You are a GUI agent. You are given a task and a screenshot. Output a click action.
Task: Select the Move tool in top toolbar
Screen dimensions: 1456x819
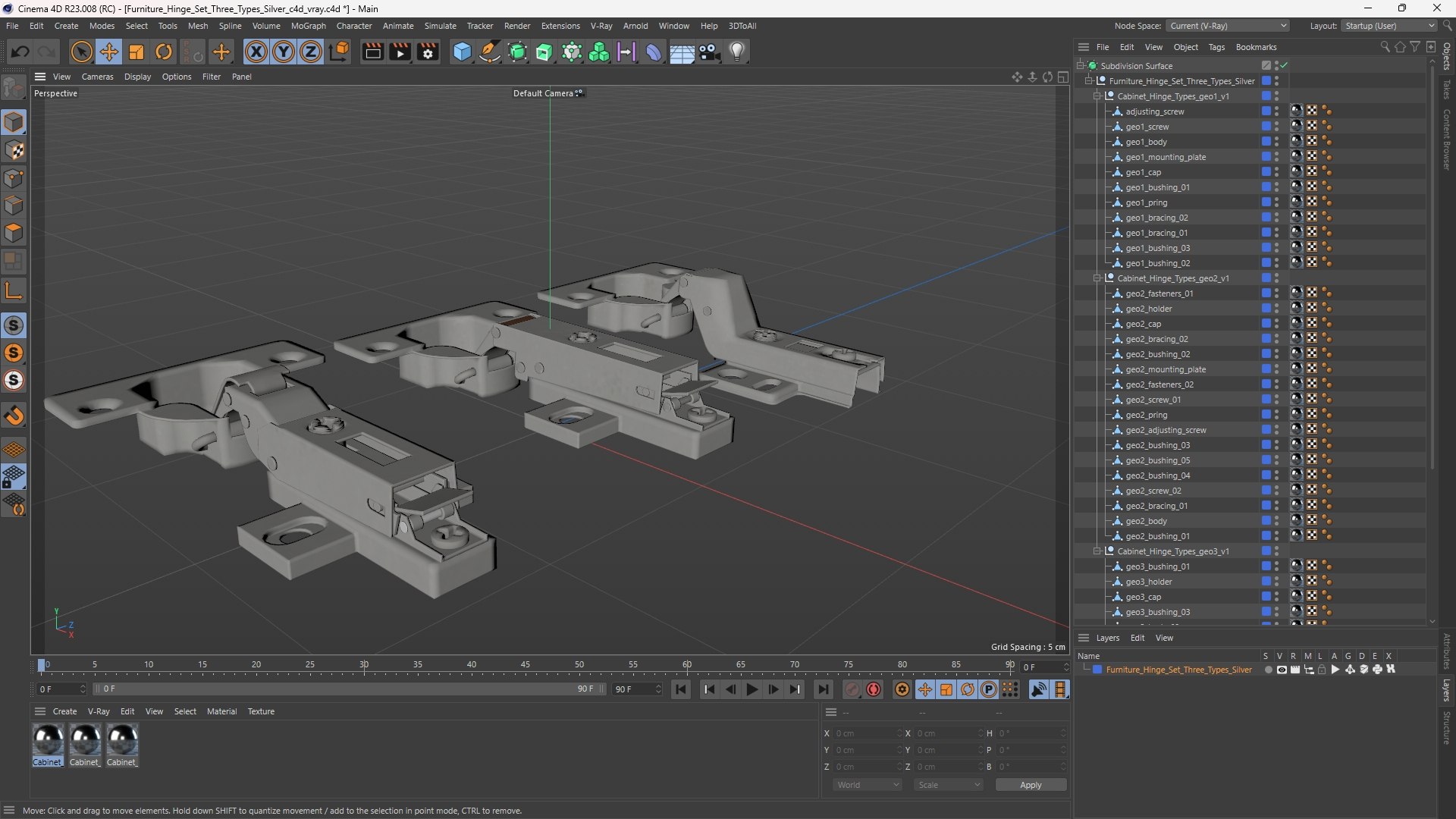109,52
